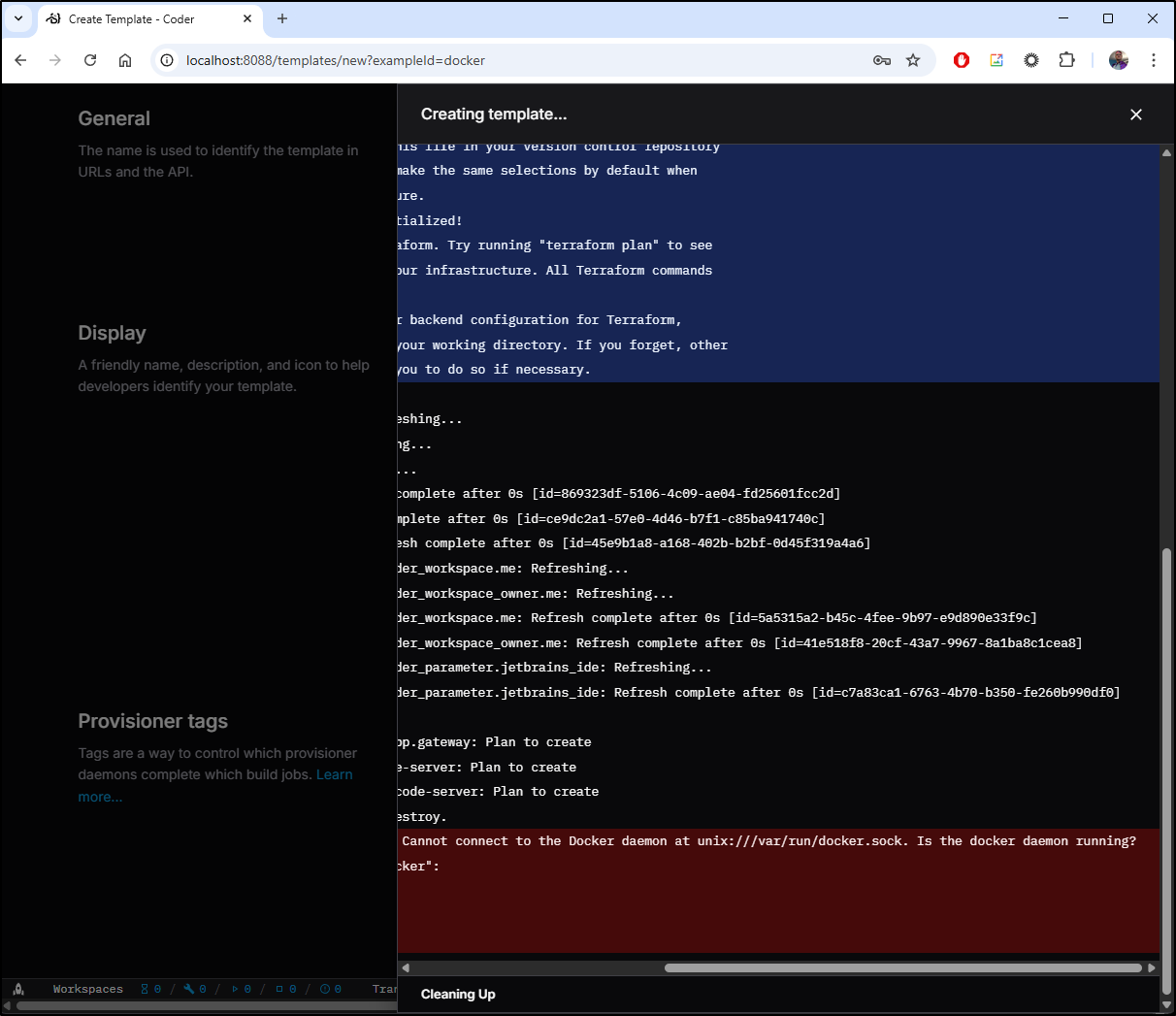This screenshot has width=1176, height=1016.
Task: Open a new browser tab
Action: (x=282, y=18)
